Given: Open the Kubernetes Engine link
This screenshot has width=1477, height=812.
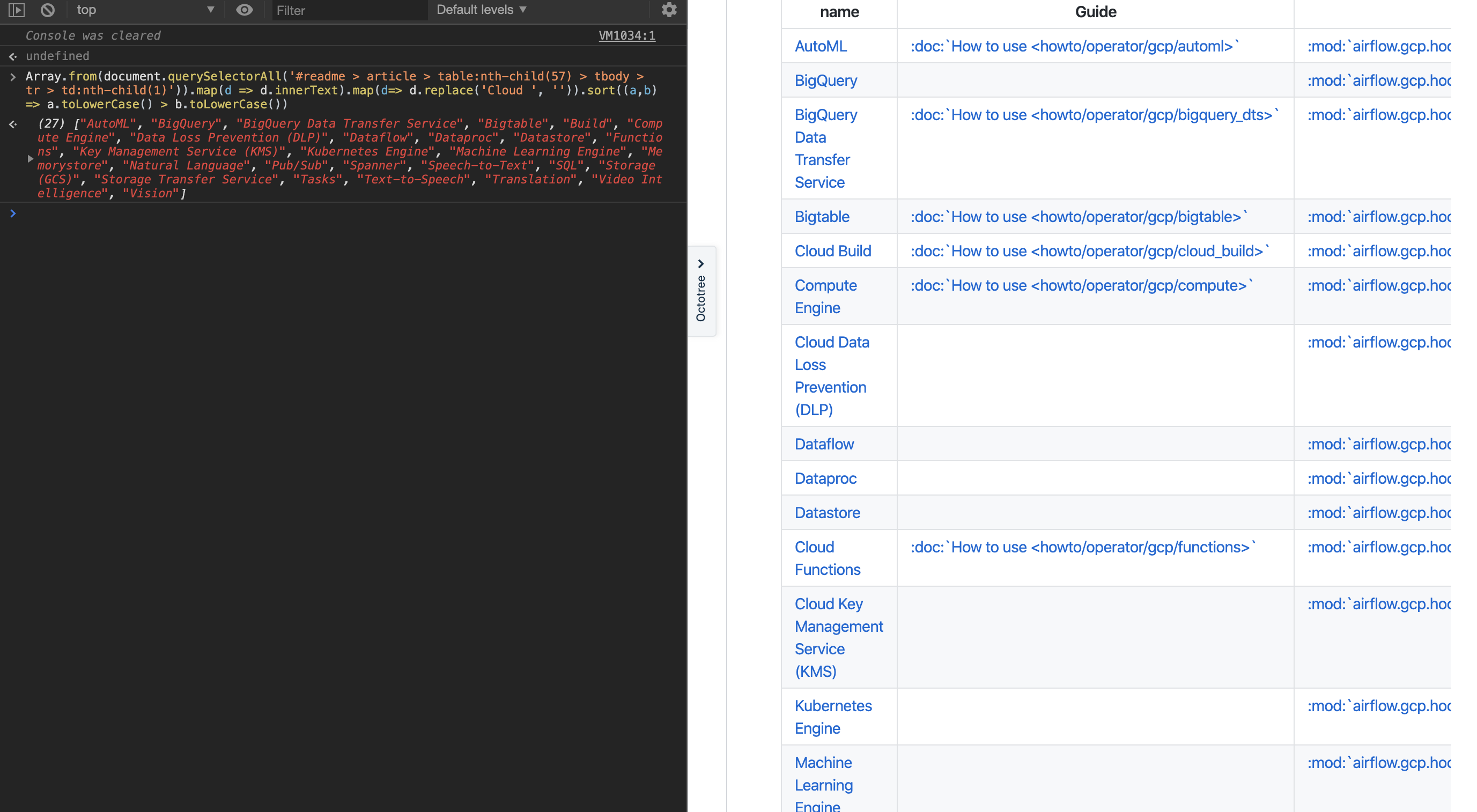Looking at the screenshot, I should 833,717.
